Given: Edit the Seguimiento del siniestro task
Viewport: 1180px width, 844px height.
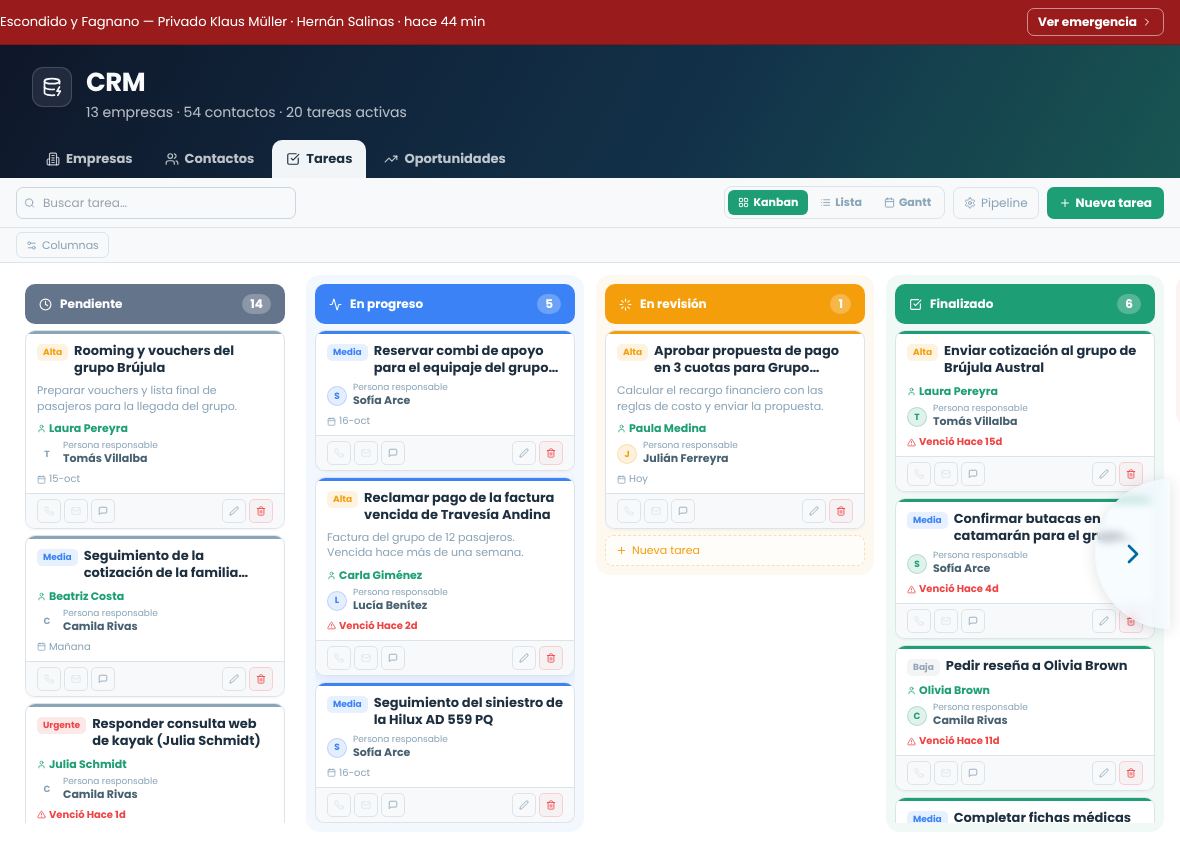Looking at the screenshot, I should [524, 805].
